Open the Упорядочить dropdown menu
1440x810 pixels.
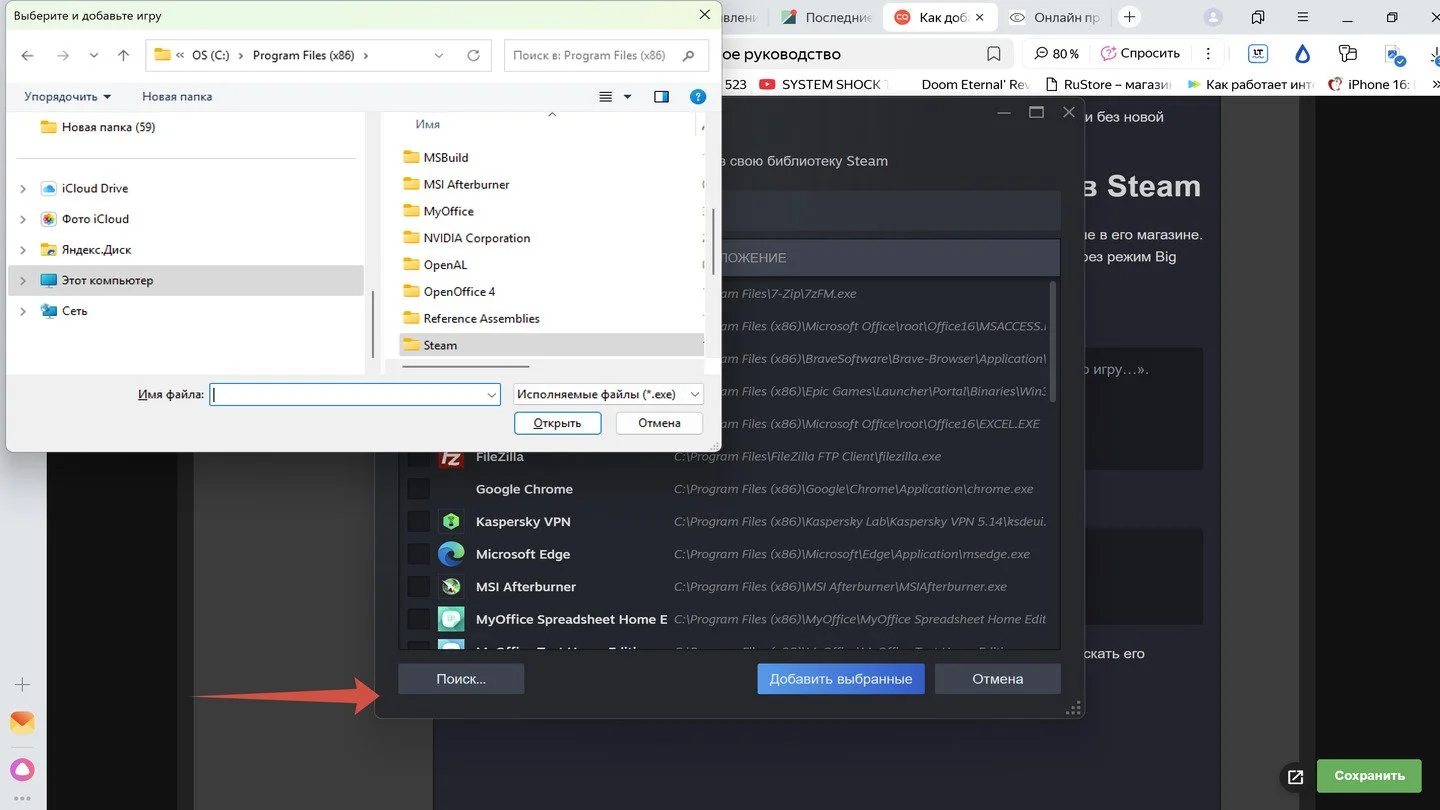pyautogui.click(x=68, y=97)
